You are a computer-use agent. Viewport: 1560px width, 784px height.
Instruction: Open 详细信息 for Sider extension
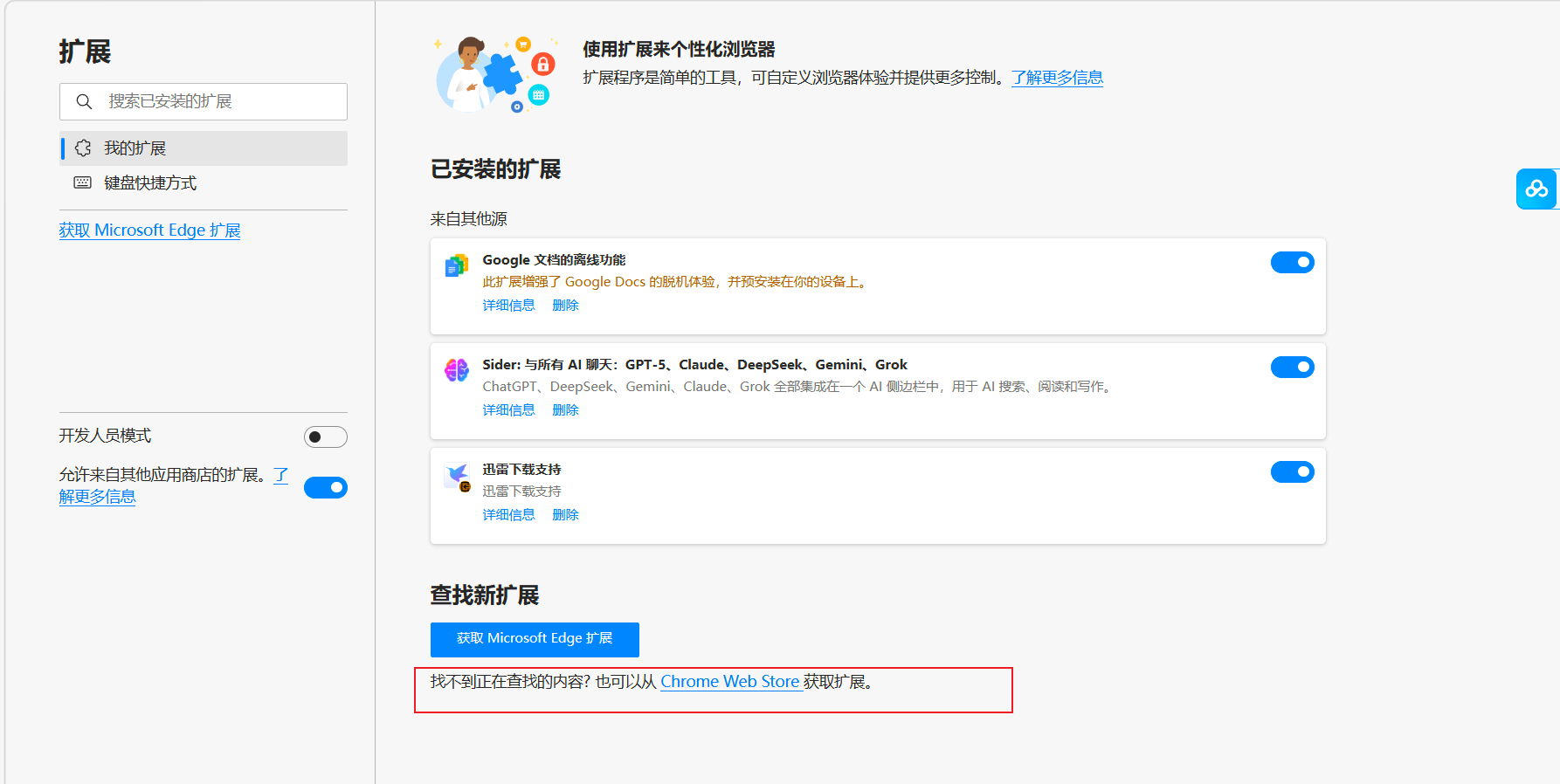pos(508,410)
